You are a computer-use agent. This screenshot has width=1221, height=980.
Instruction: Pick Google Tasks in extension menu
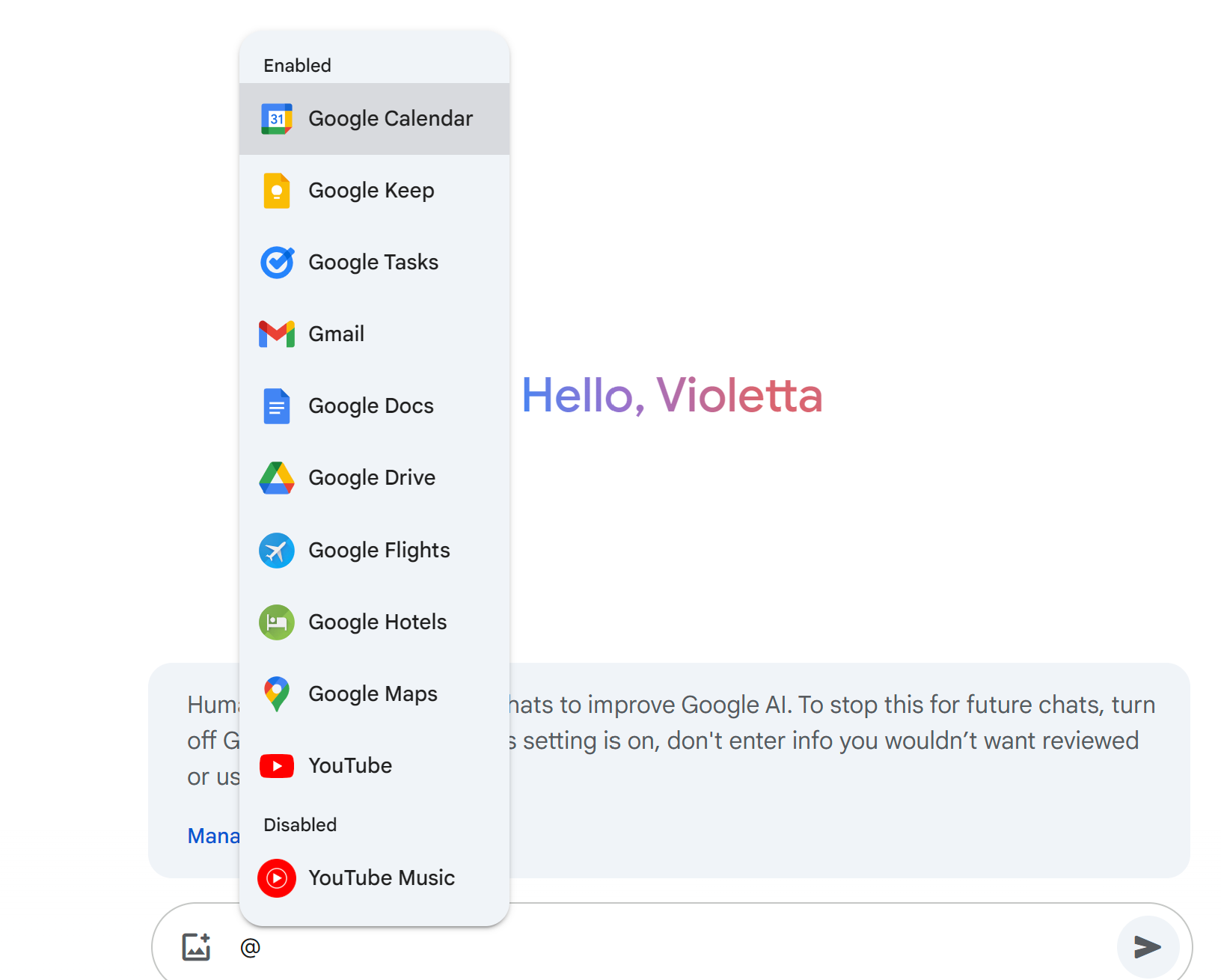[373, 263]
